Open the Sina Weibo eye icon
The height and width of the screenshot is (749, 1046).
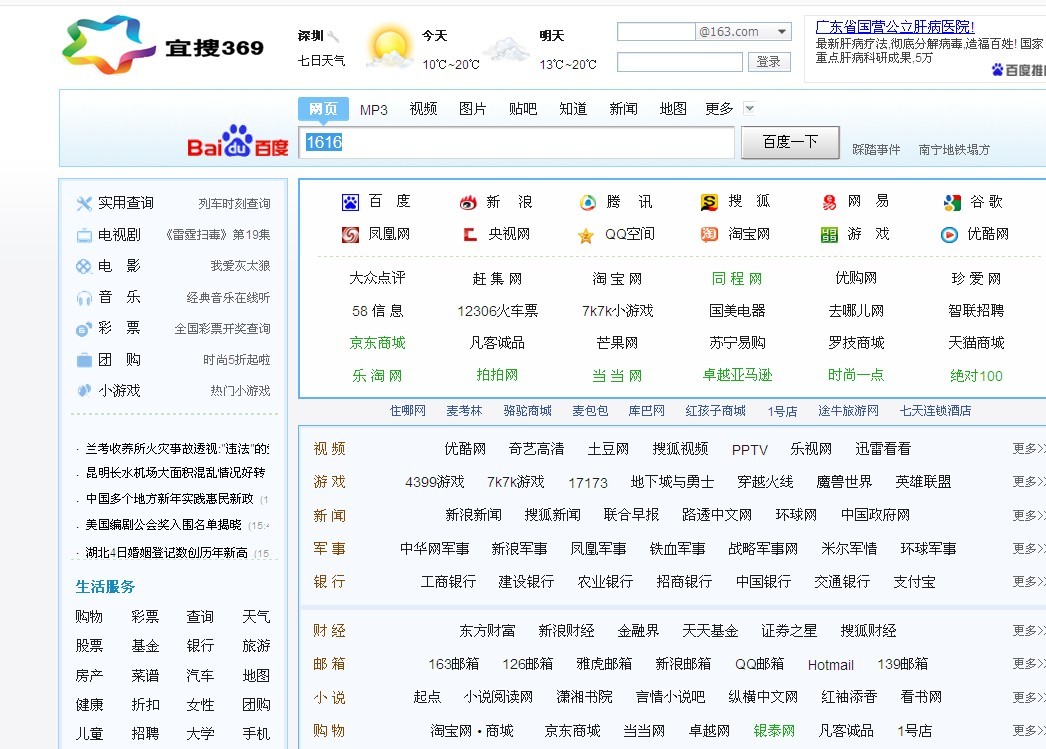click(468, 203)
